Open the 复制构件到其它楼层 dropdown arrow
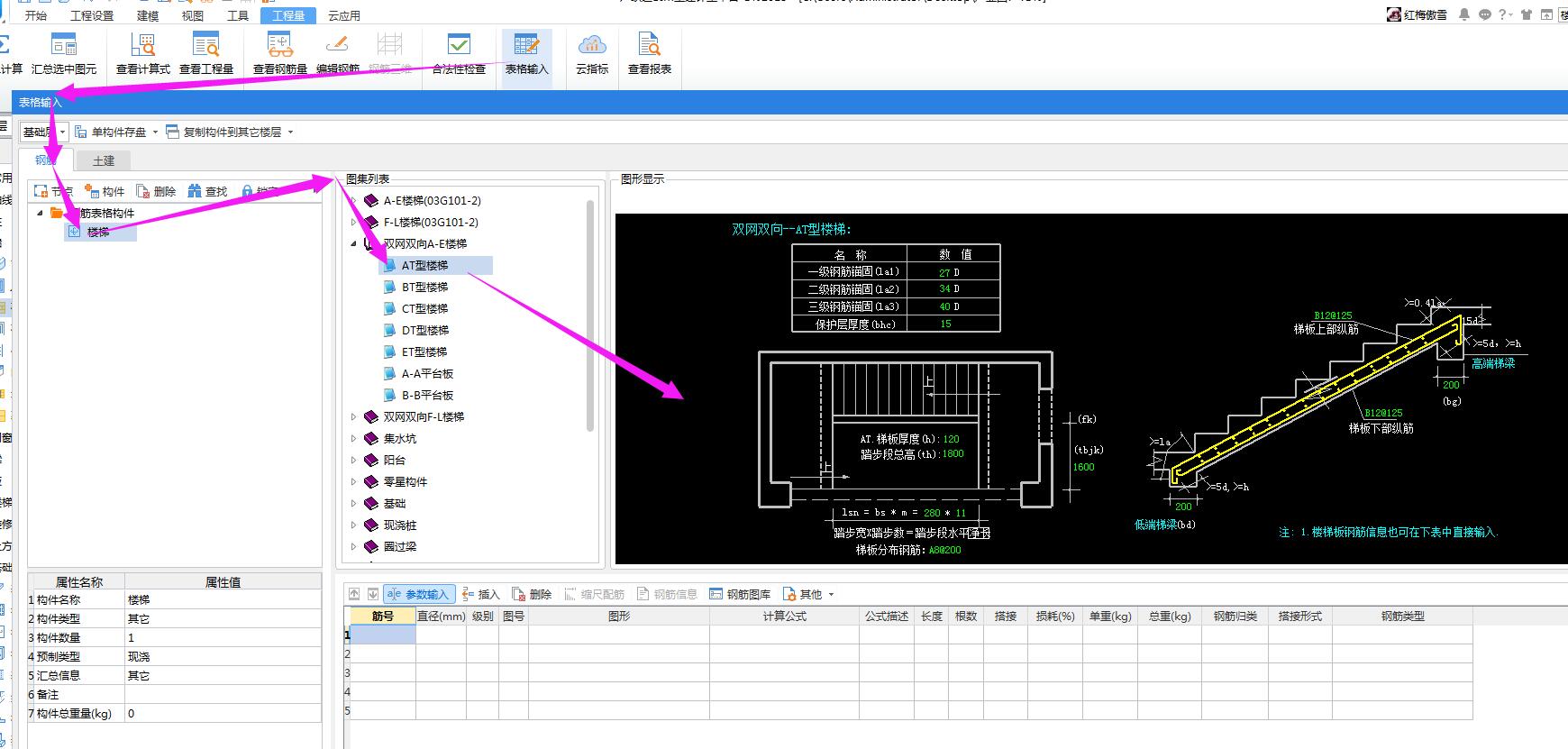Image resolution: width=1568 pixels, height=749 pixels. pyautogui.click(x=290, y=132)
